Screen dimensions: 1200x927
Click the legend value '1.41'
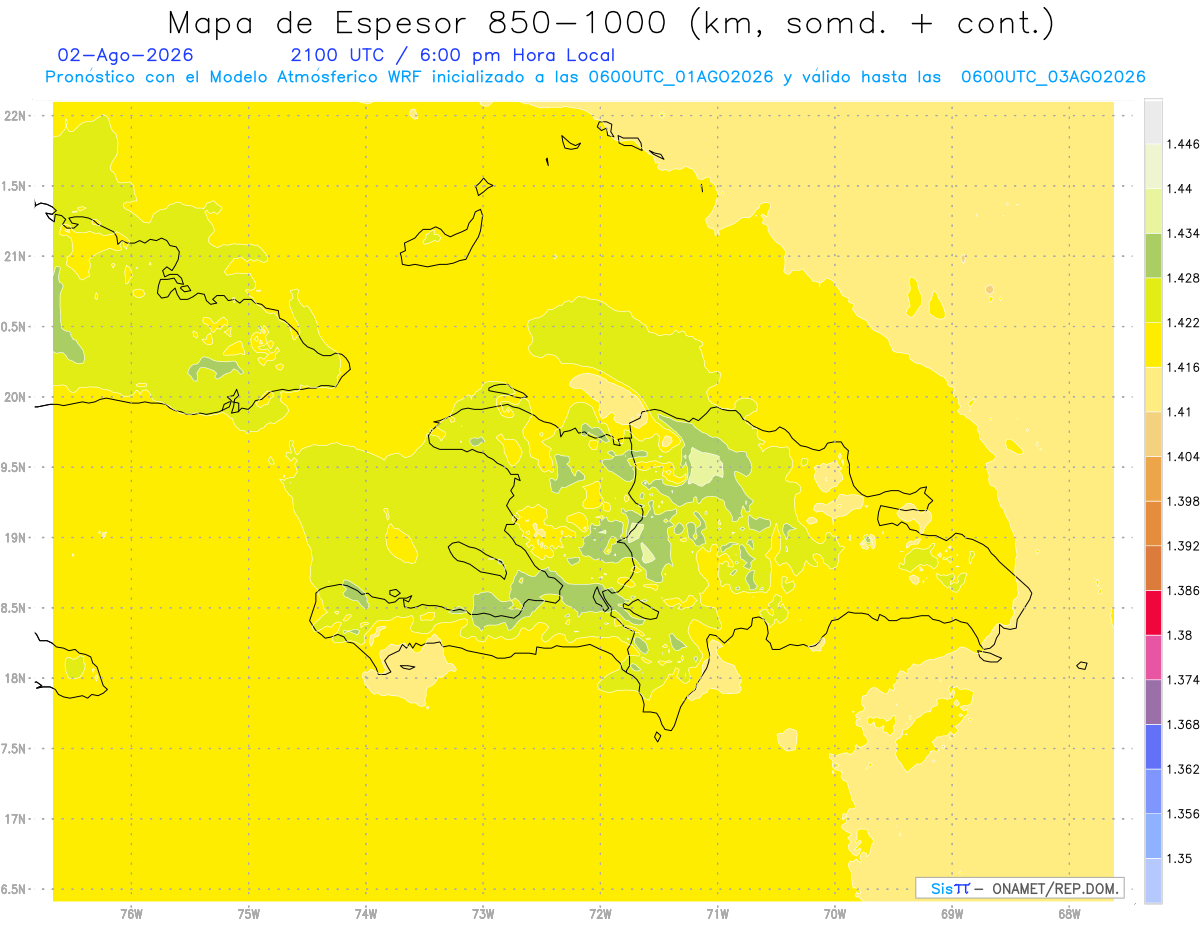1180,412
